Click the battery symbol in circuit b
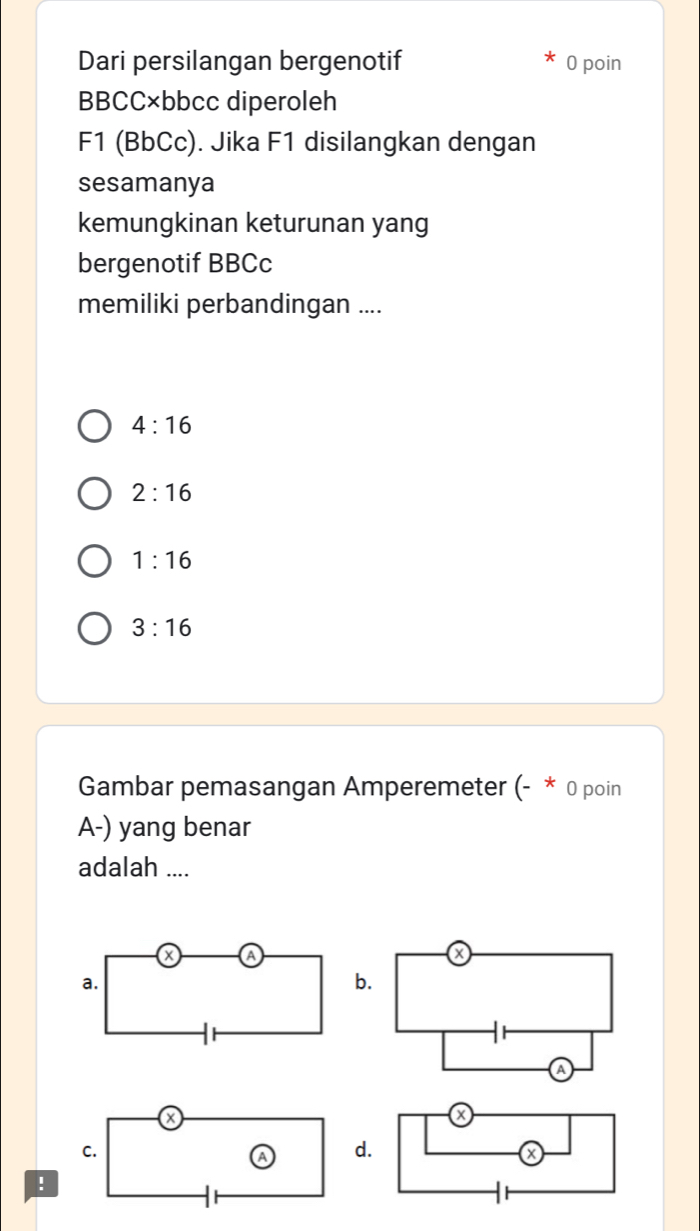This screenshot has height=1231, width=700. 498,1030
